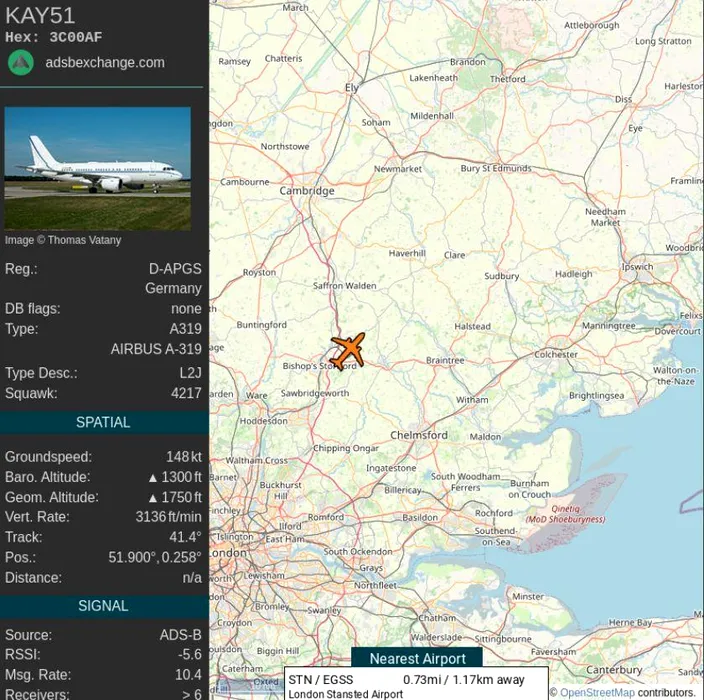Open the adsbexchange.com link

(105, 62)
